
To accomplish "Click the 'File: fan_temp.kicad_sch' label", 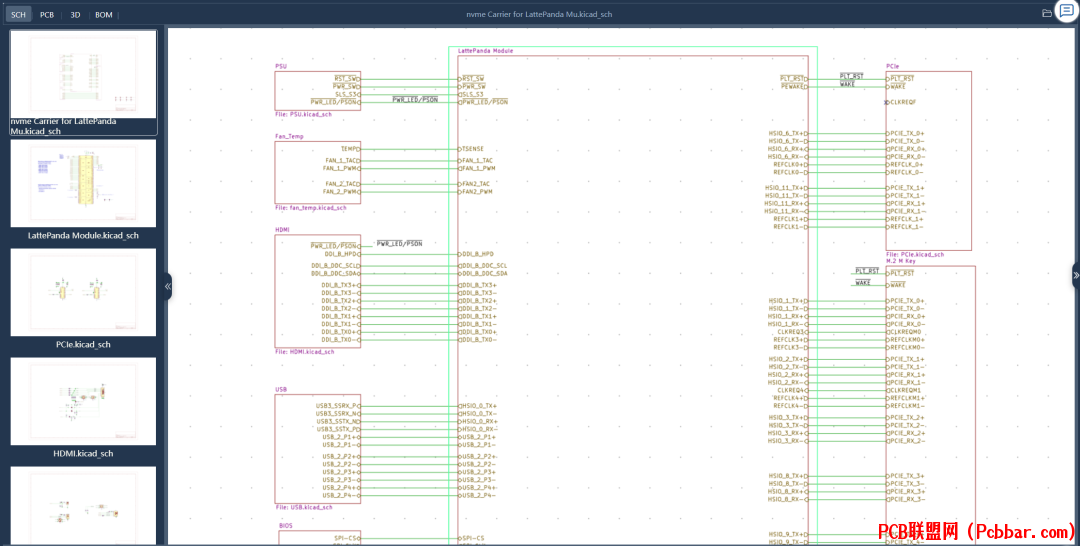I will [311, 207].
